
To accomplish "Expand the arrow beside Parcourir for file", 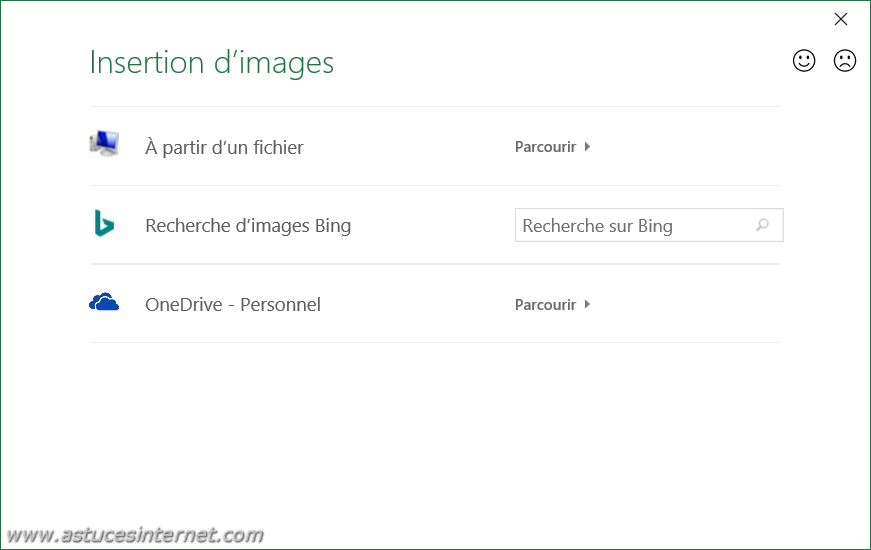I will click(x=587, y=147).
